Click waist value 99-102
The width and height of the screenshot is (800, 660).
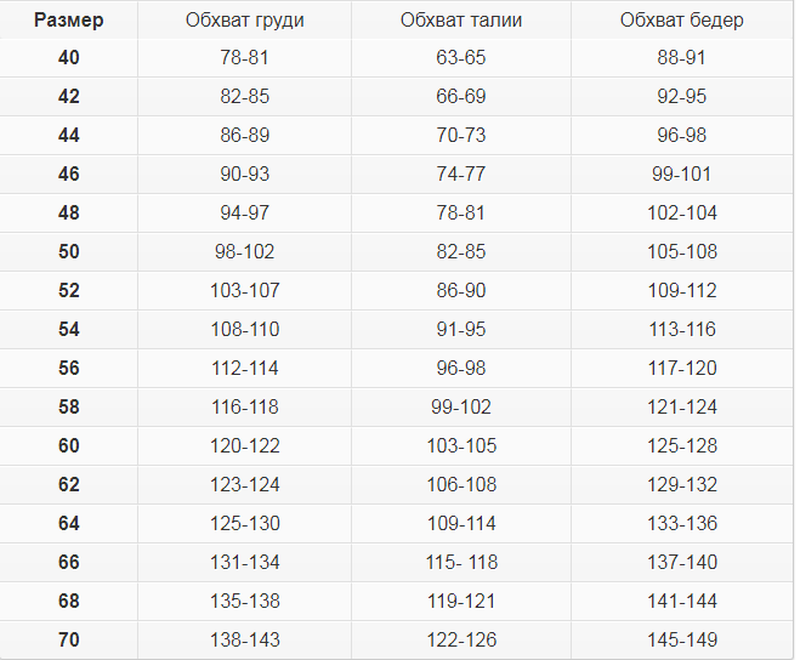coord(461,407)
